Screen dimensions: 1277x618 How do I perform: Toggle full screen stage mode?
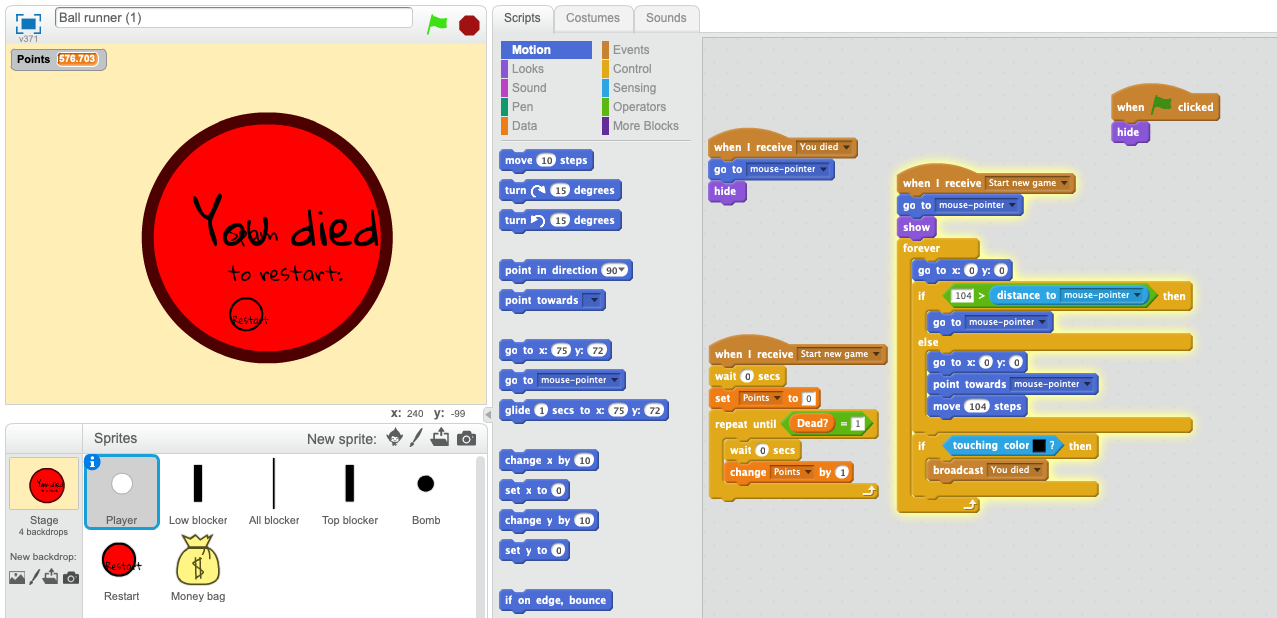click(x=28, y=23)
